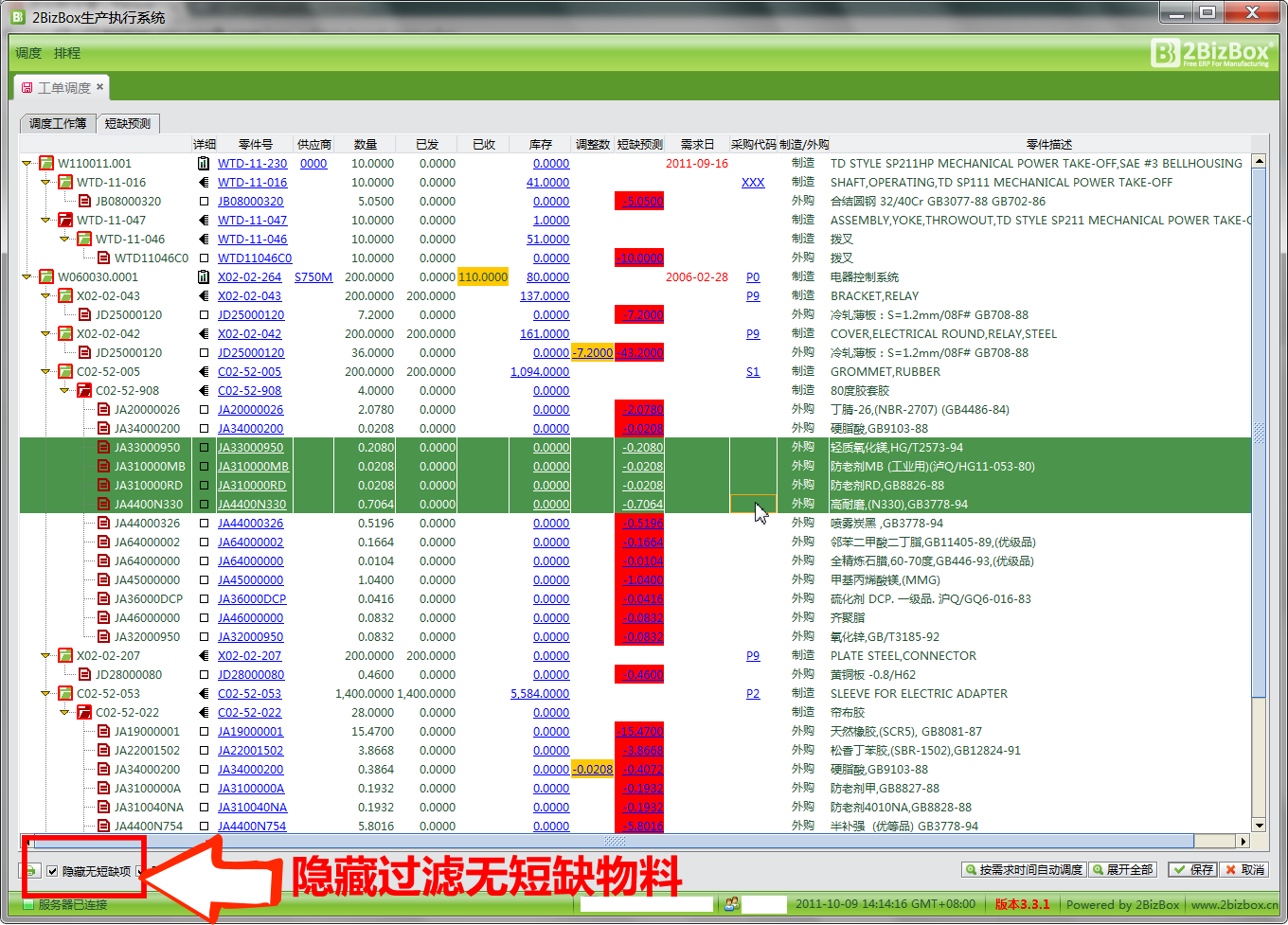
Task: Click detail square icon for JD28000080 row
Action: coord(204,674)
